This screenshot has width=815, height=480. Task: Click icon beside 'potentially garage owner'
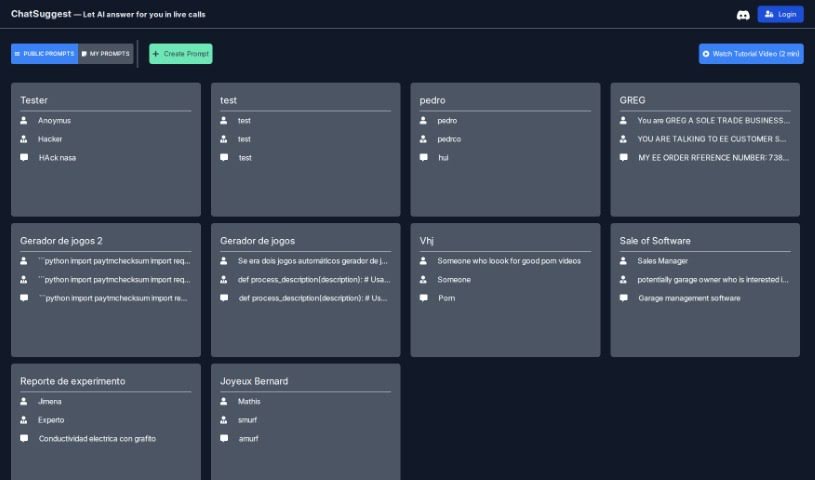point(623,279)
